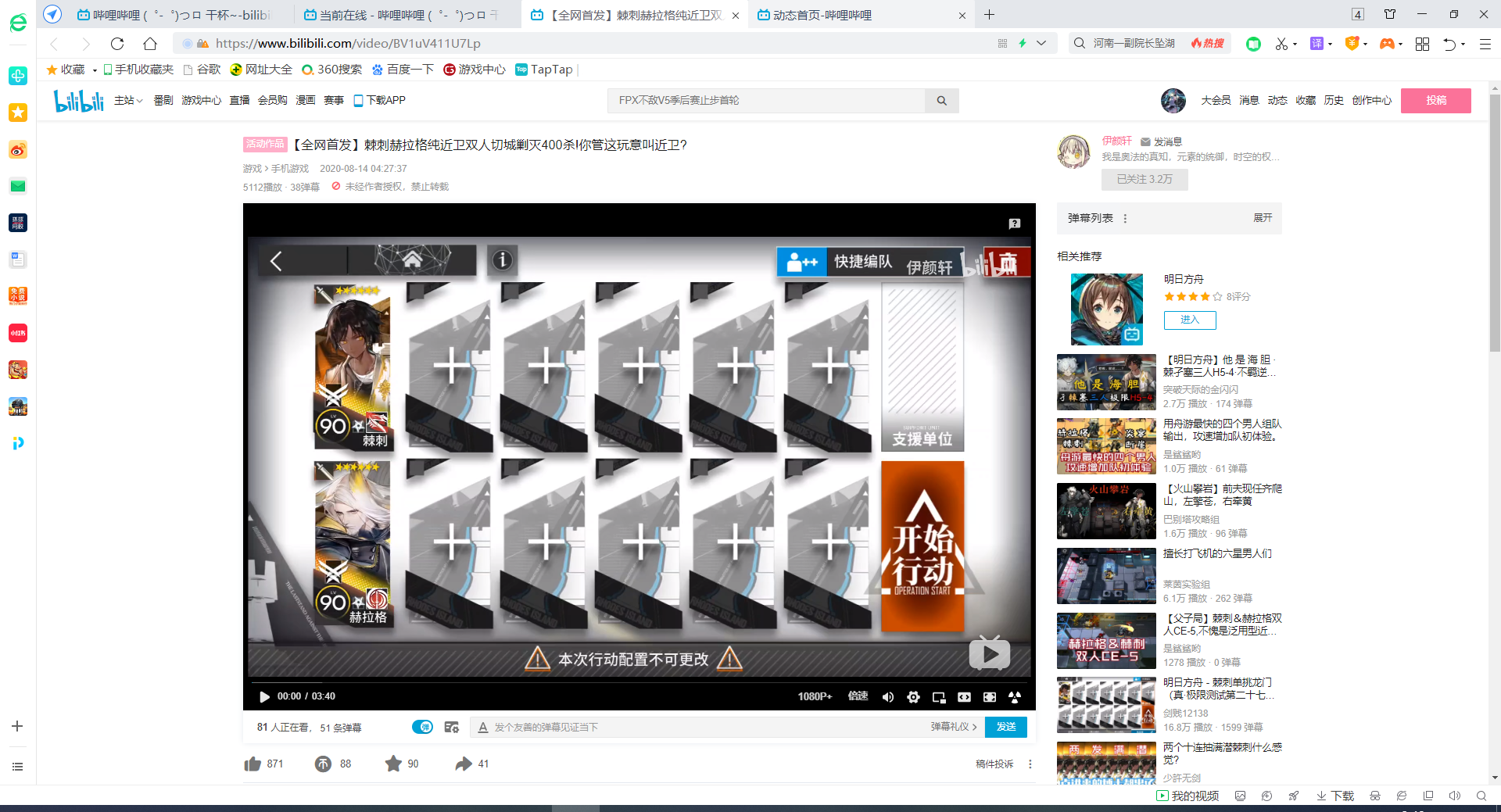Open 1080P+ quality selector
1501x812 pixels.
(x=815, y=696)
